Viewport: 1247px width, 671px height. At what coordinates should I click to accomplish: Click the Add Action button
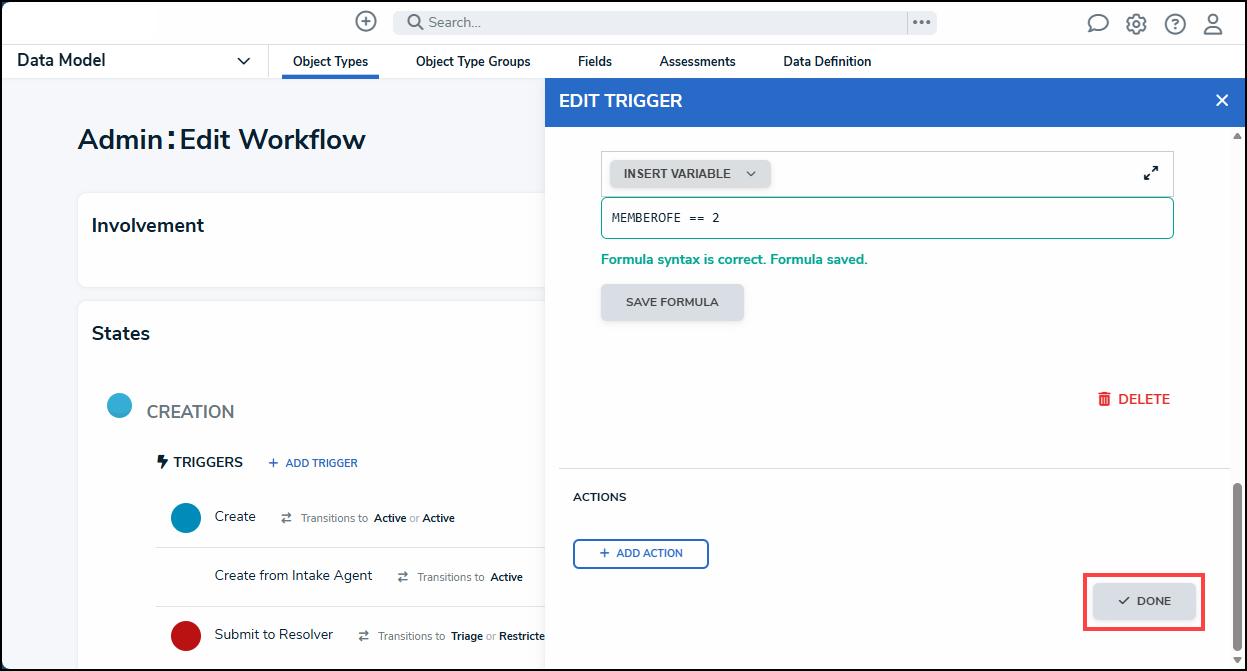click(641, 553)
